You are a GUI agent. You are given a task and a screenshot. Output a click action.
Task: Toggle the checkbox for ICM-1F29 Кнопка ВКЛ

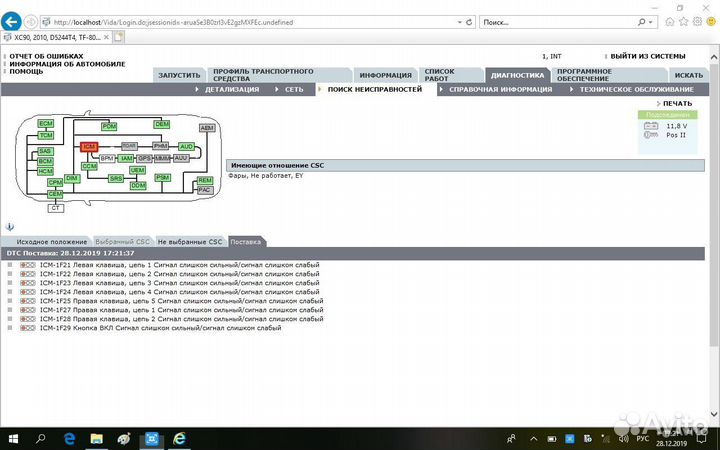[x=10, y=327]
